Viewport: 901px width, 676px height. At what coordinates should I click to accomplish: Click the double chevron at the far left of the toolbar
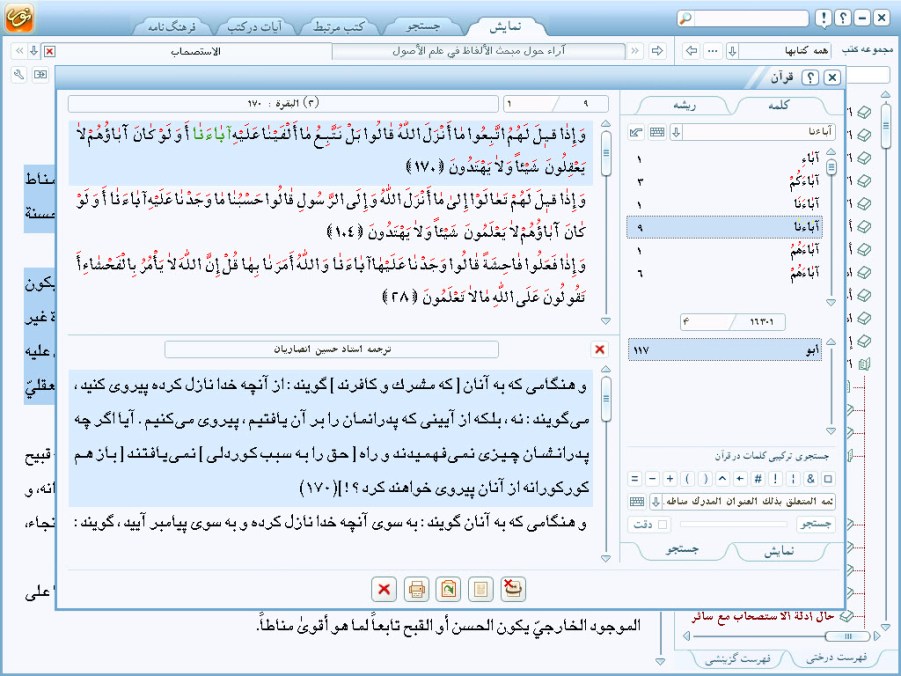click(20, 51)
